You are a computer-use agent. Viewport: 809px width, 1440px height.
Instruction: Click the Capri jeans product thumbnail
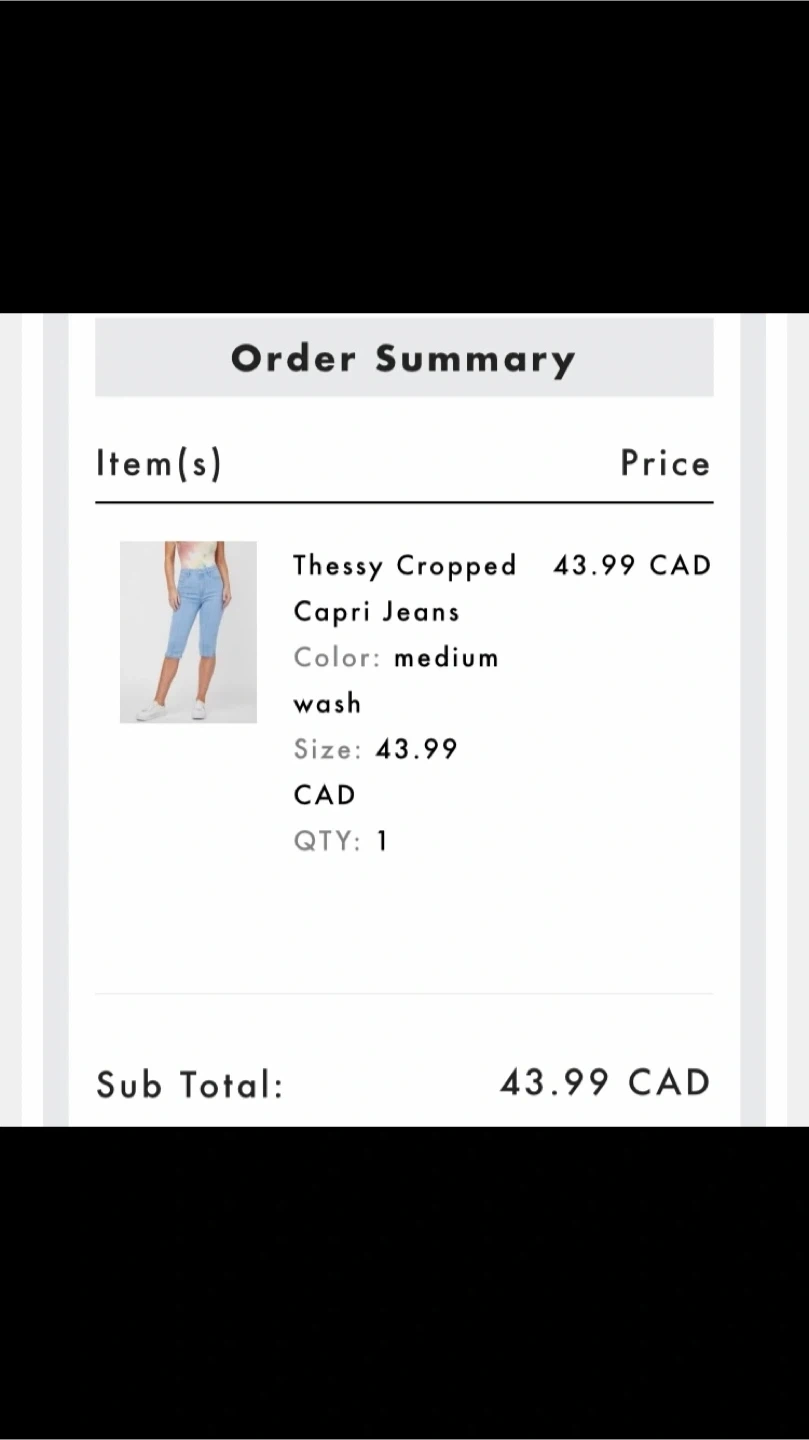pyautogui.click(x=188, y=631)
